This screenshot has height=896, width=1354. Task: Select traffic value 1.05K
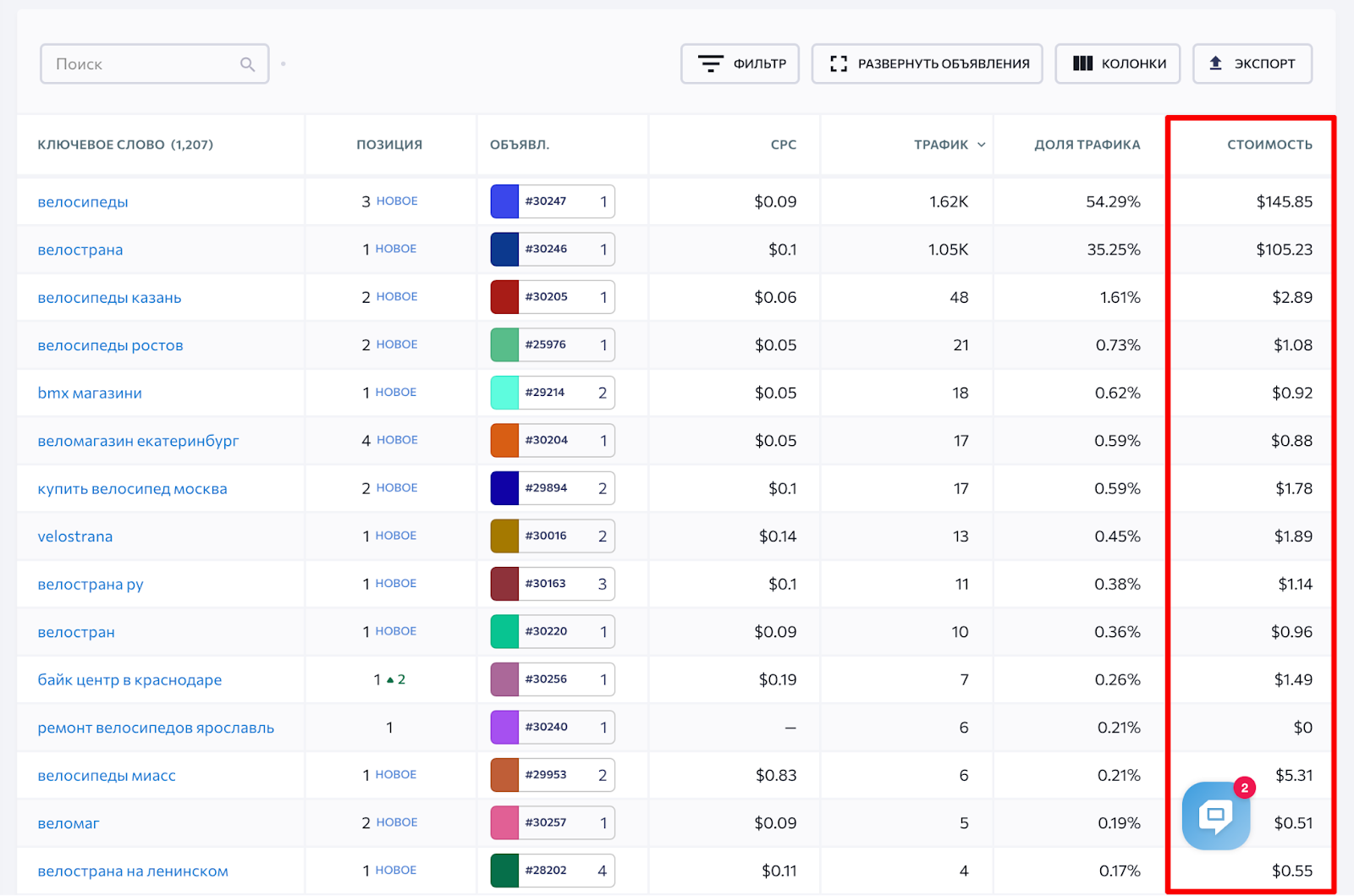coord(948,250)
